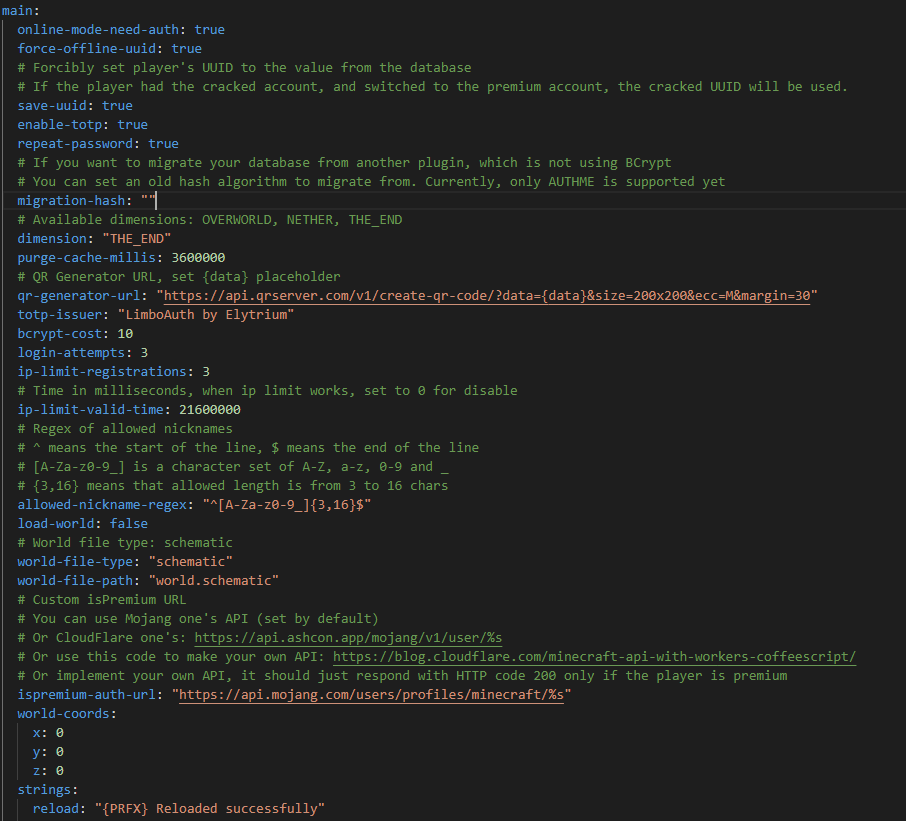The height and width of the screenshot is (821, 906).
Task: Click the totp-issuer LimboAuth string
Action: click(x=205, y=314)
